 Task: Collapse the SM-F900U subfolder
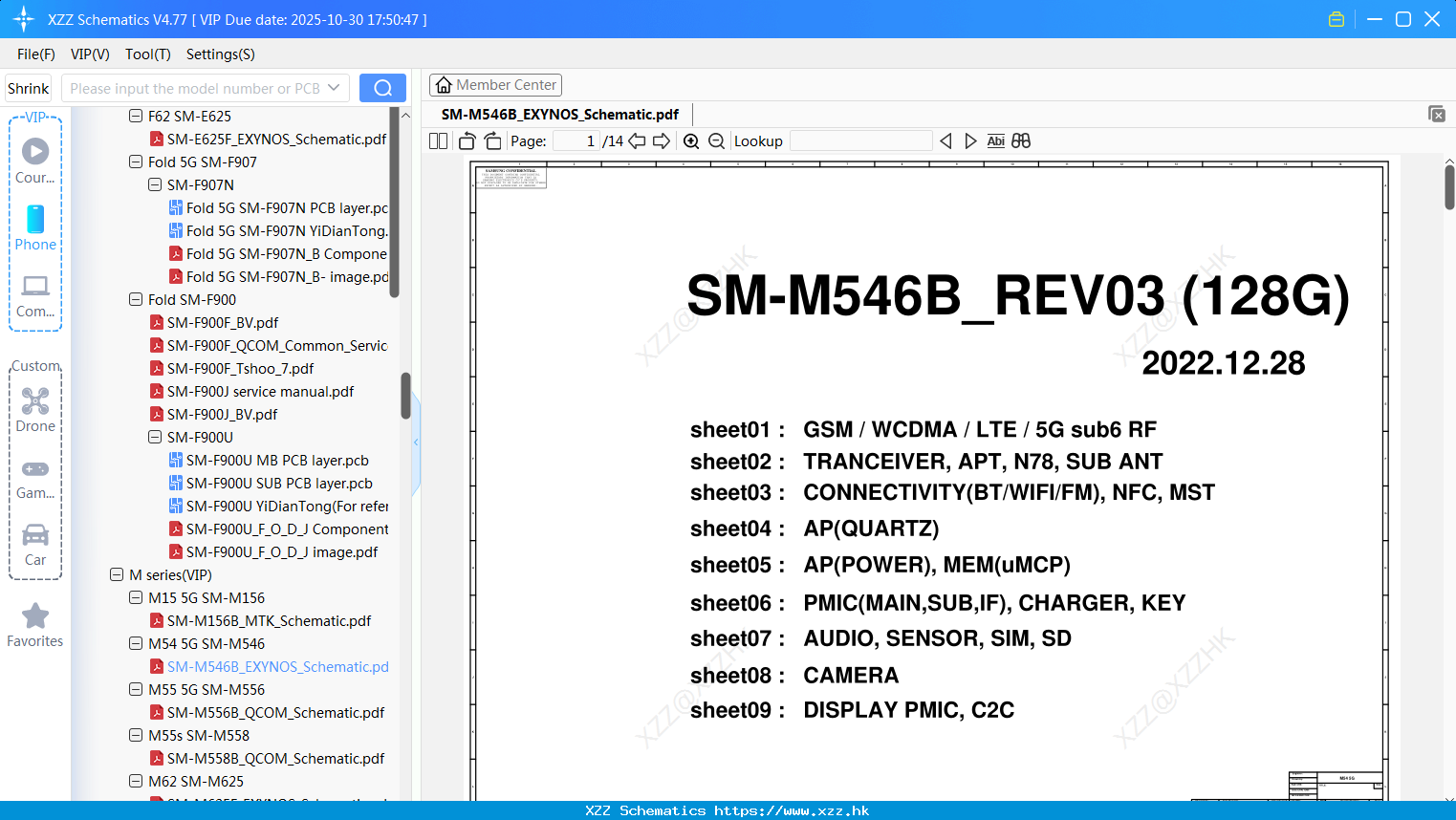pyautogui.click(x=155, y=437)
